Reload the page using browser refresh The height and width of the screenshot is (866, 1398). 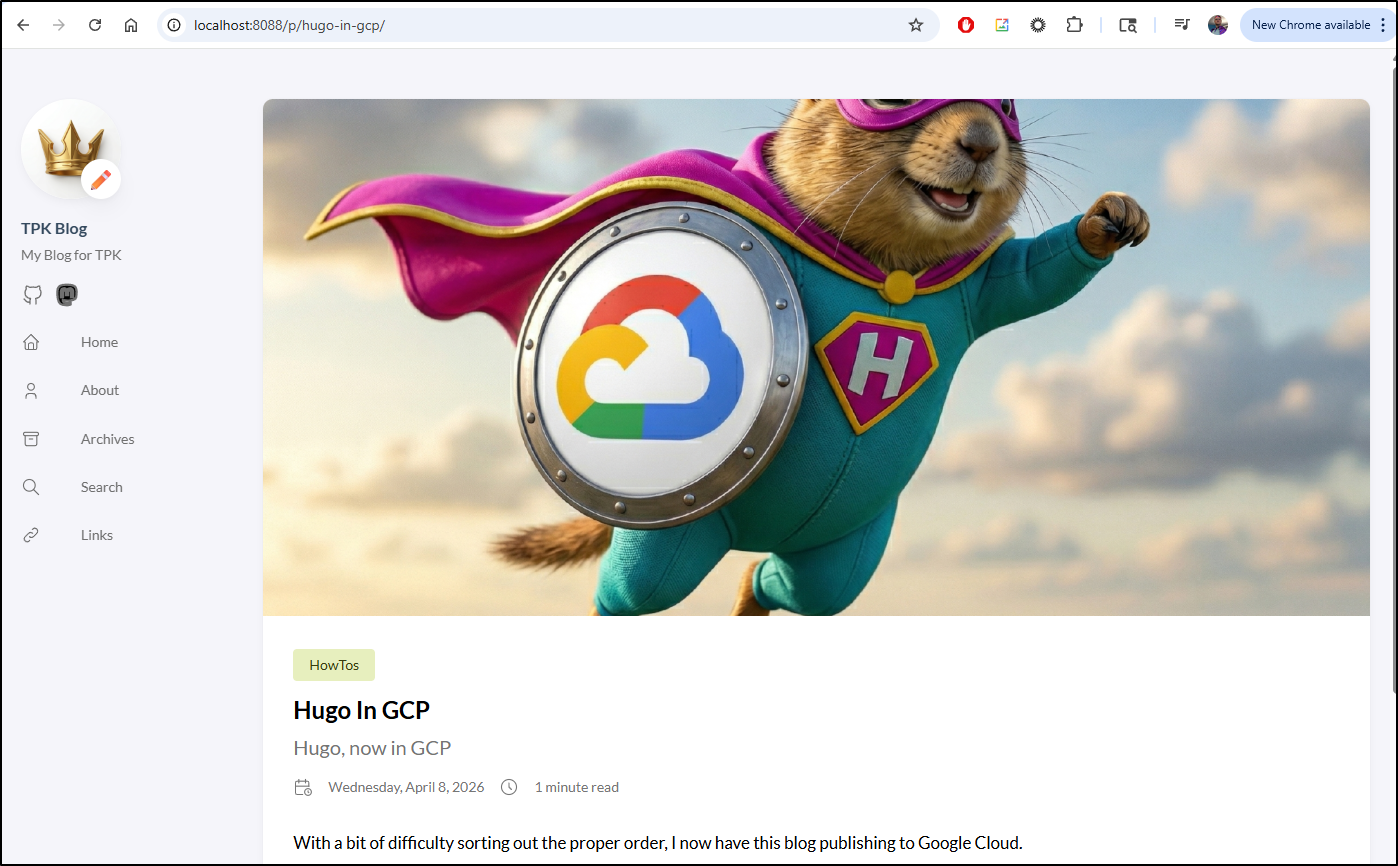click(x=95, y=25)
